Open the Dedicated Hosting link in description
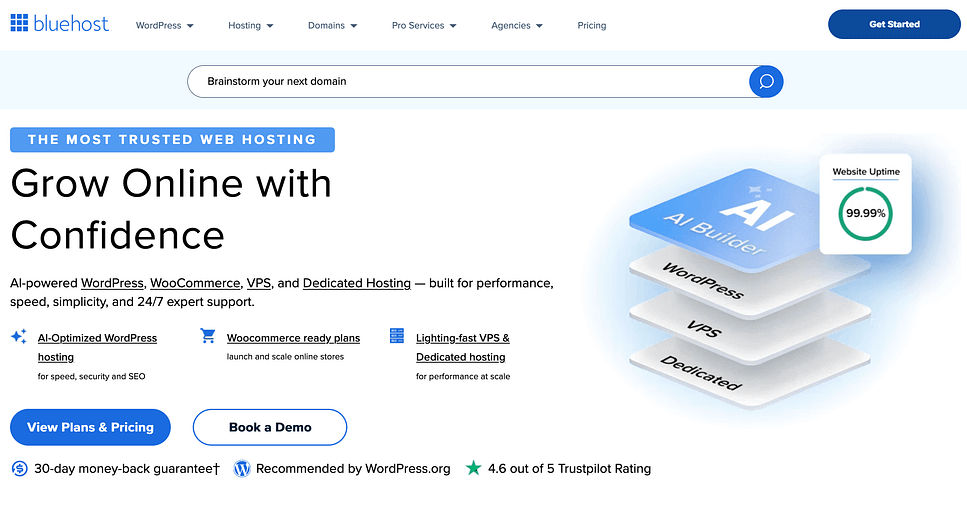This screenshot has width=967, height=509. pyautogui.click(x=356, y=283)
